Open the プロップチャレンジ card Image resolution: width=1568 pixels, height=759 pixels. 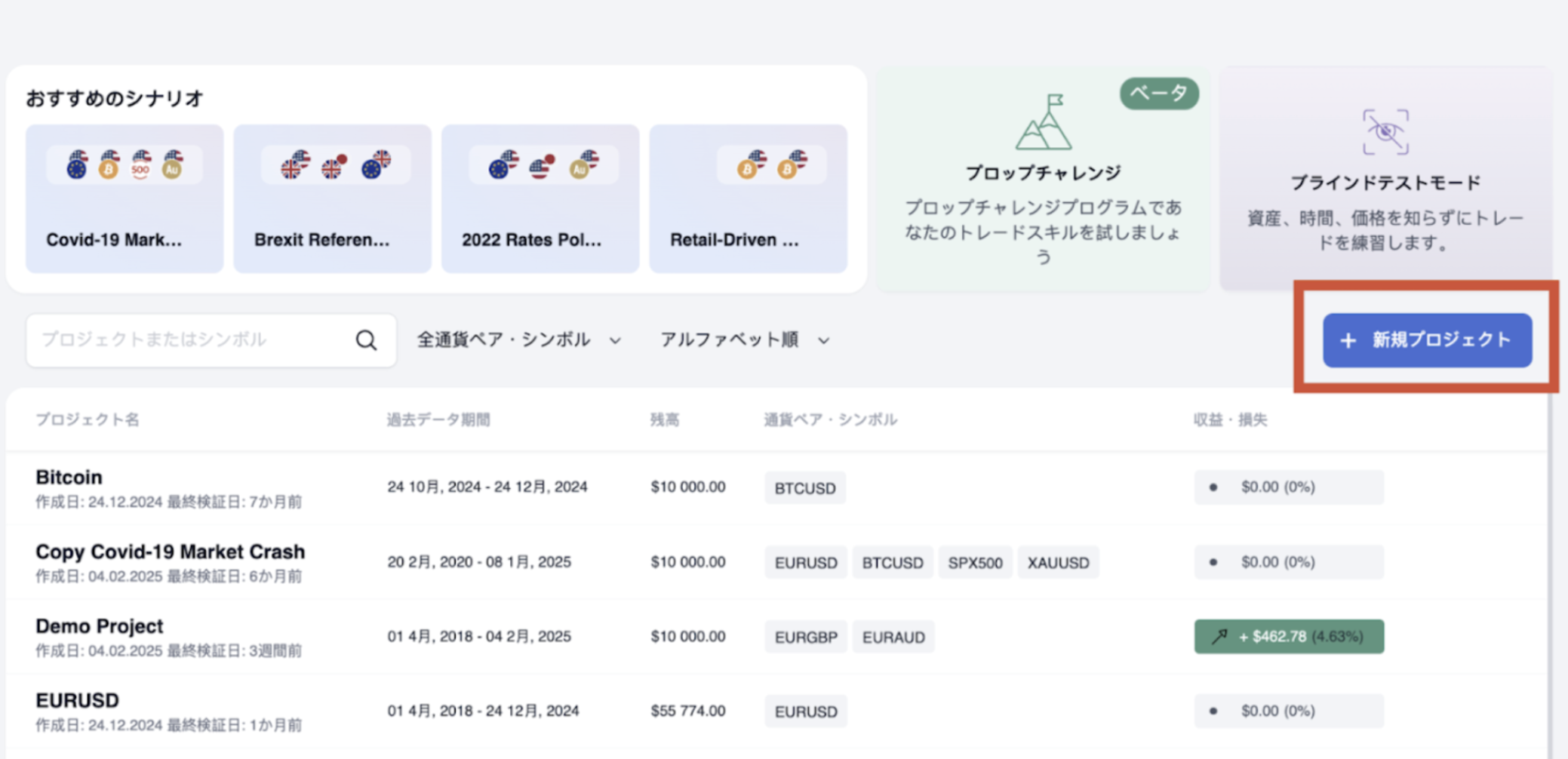1043,180
